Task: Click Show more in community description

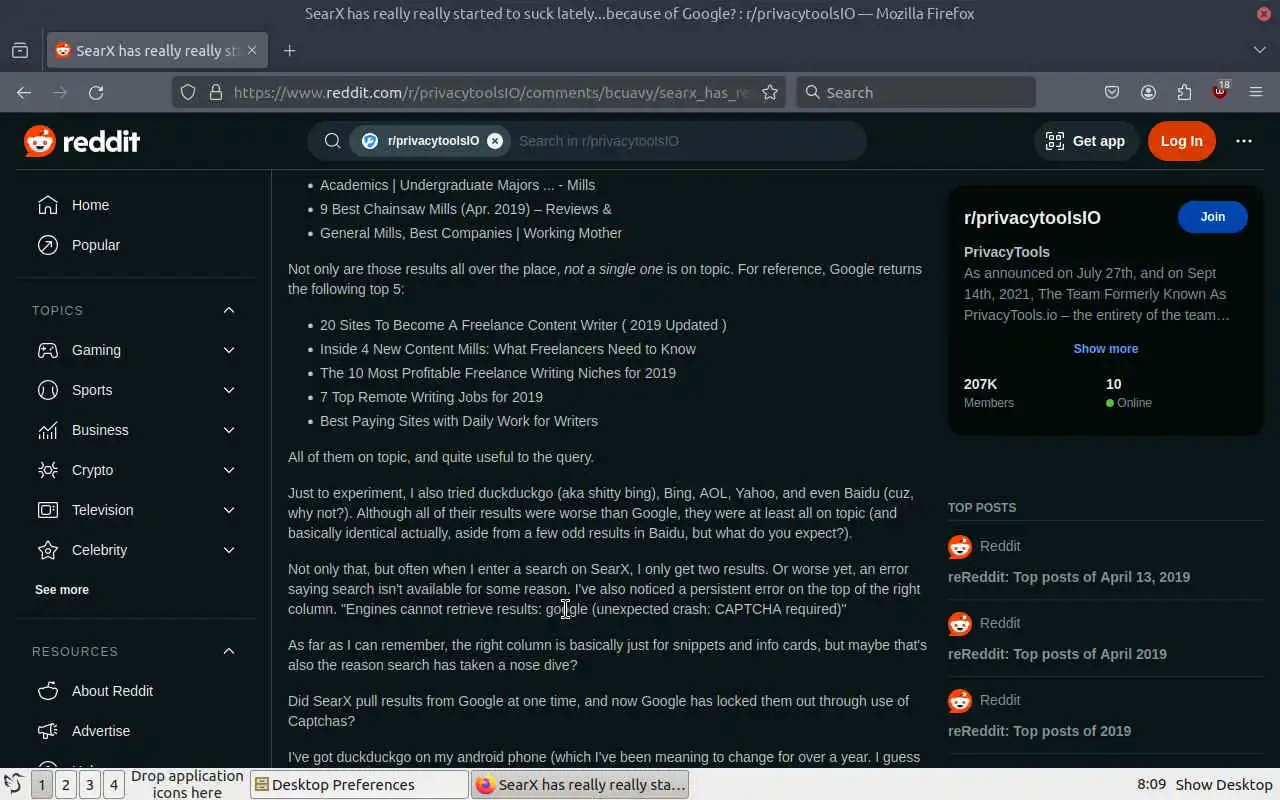Action: 1105,349
